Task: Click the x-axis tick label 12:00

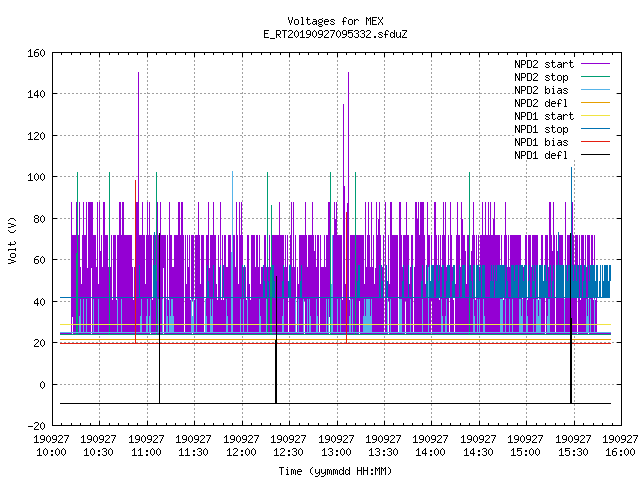Action: pos(241,452)
